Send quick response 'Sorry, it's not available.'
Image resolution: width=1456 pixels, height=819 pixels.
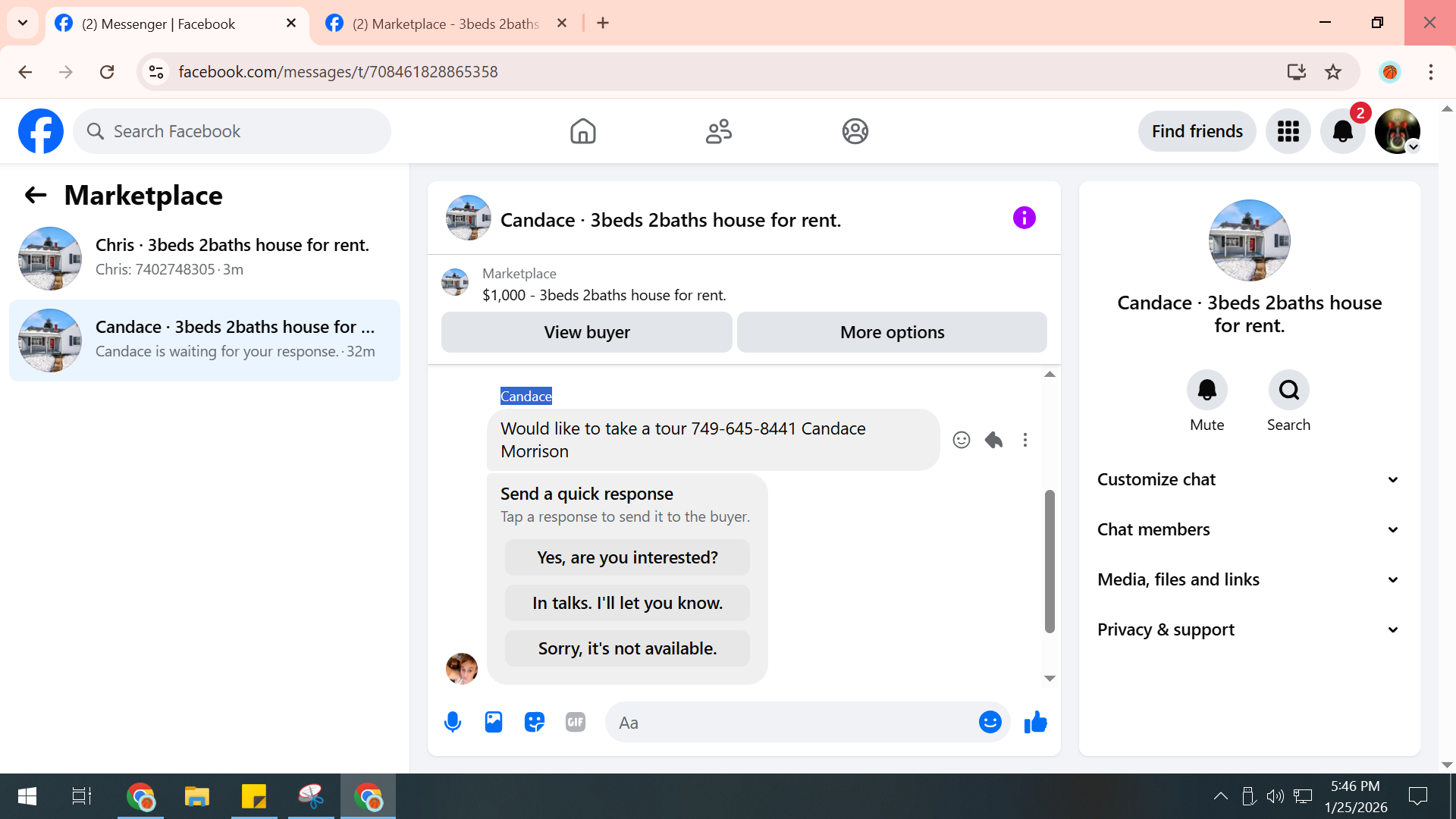tap(627, 648)
